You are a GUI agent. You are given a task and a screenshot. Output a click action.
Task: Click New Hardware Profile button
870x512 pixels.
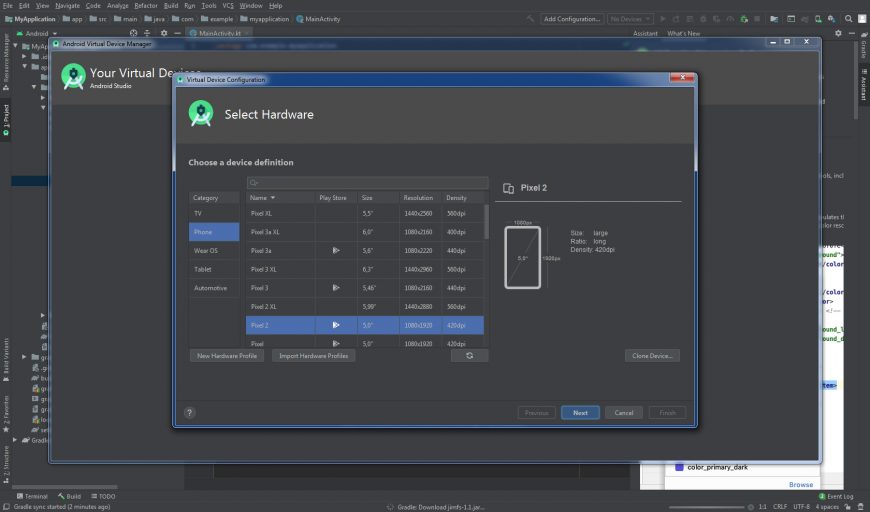(227, 356)
